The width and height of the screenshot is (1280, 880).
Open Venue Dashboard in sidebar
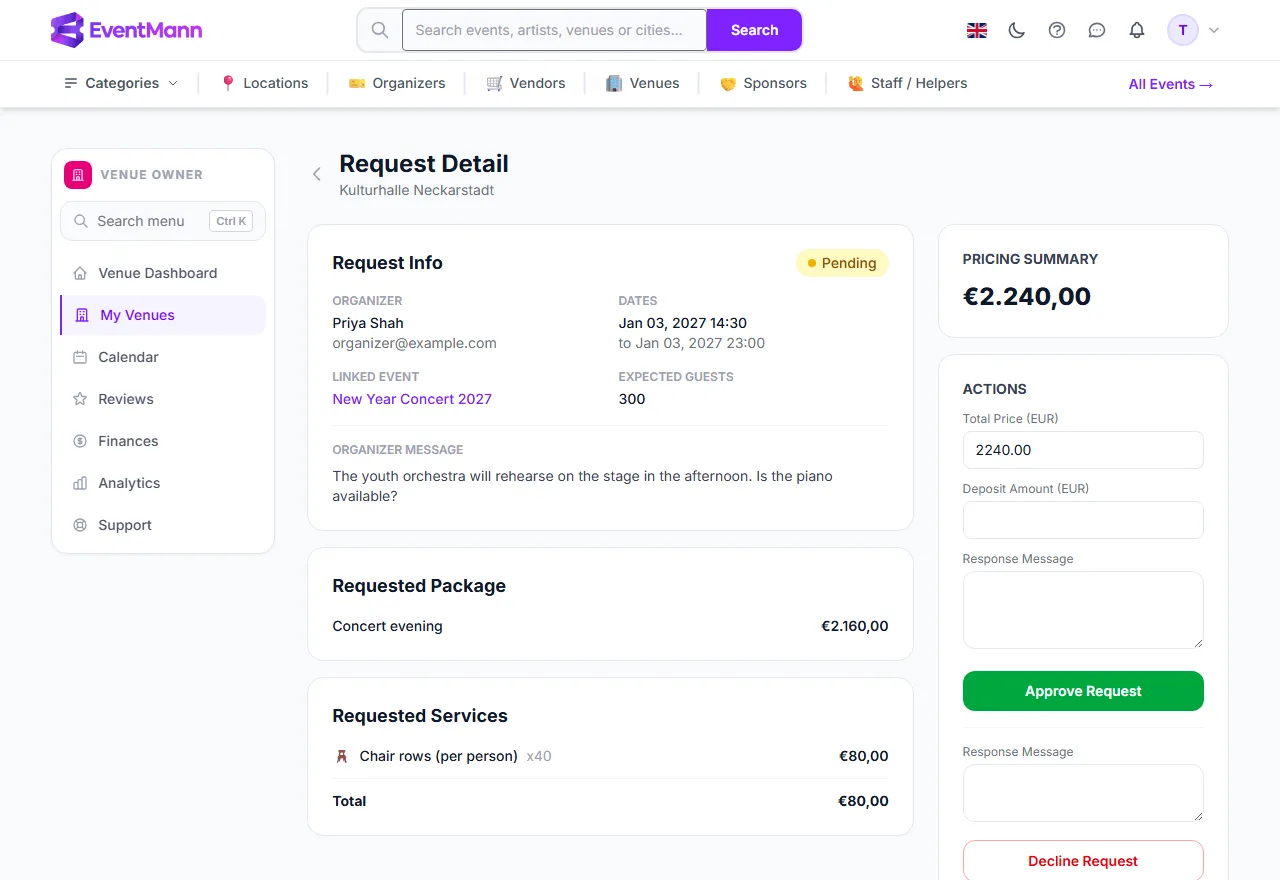[163, 273]
